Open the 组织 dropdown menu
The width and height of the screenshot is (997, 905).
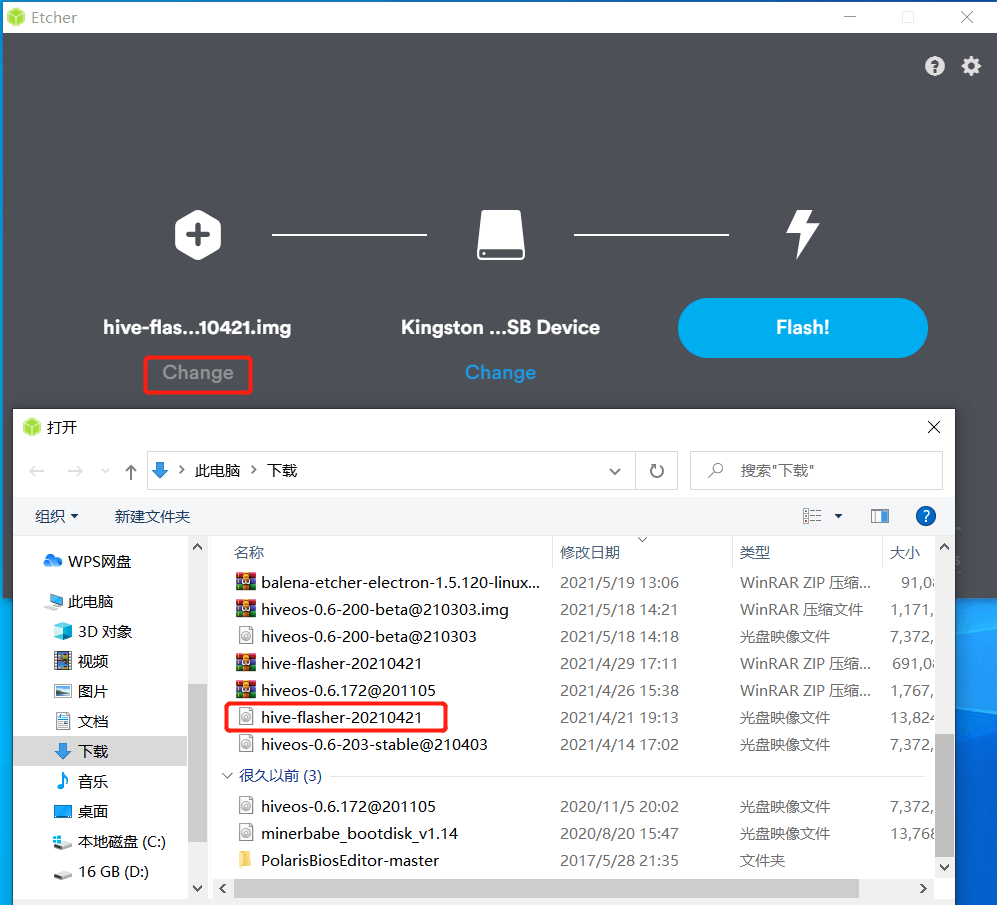point(57,516)
